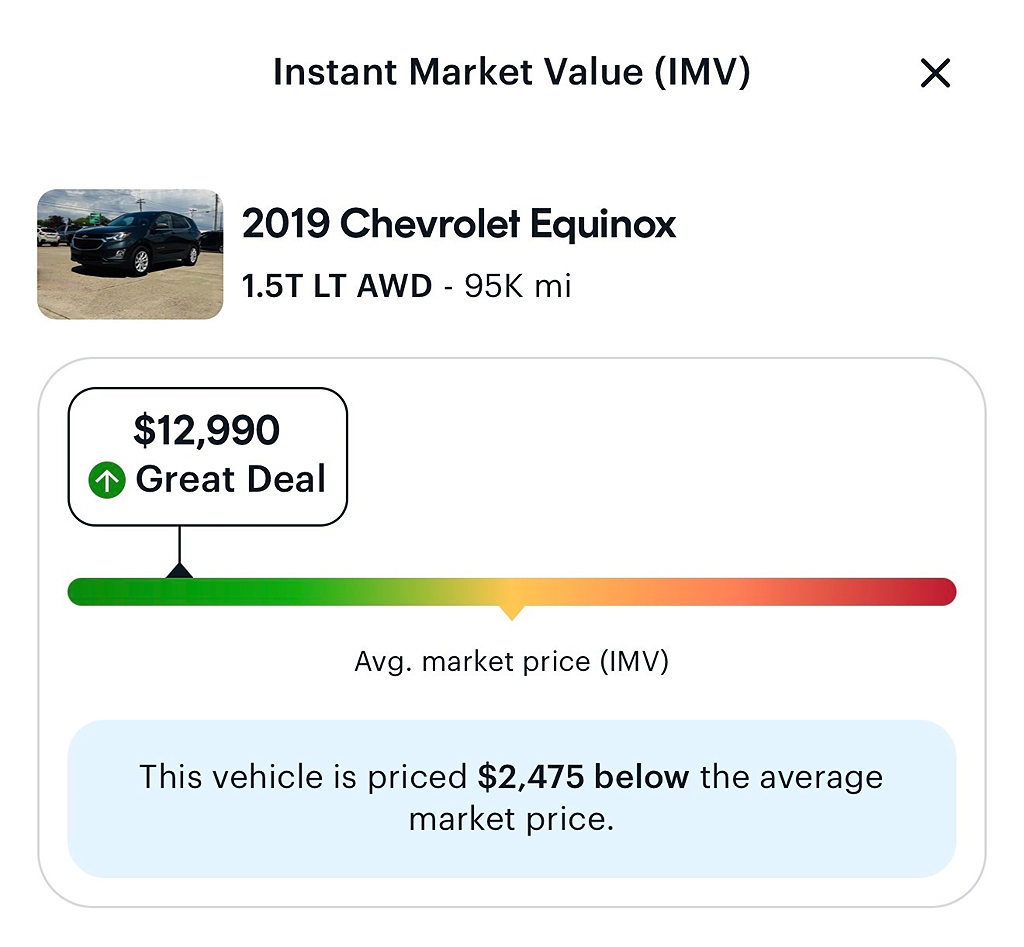Viewport: 1024px width, 947px height.
Task: Click the green end of price bar
Action: pos(91,592)
